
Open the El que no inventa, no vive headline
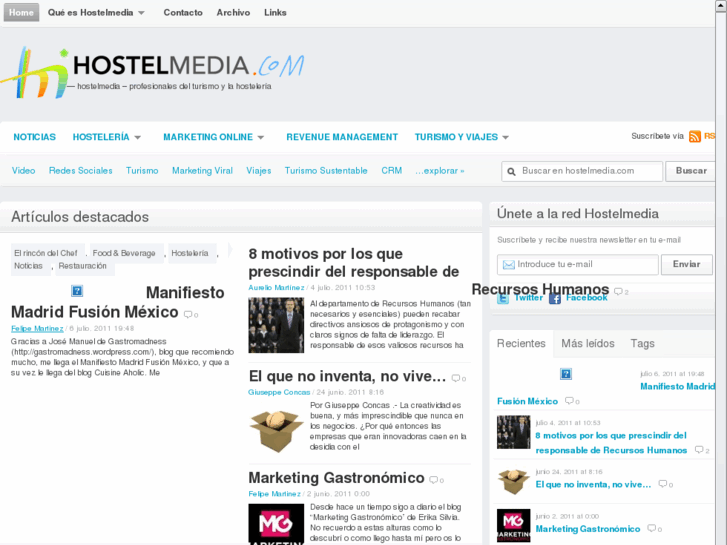pos(347,376)
